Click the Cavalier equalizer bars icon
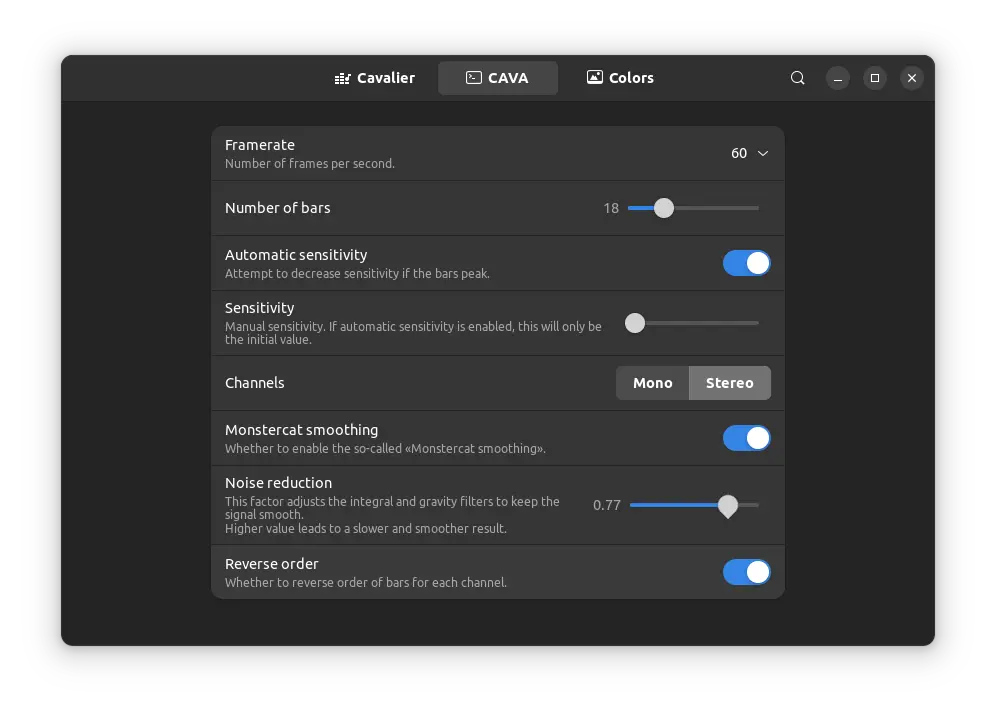 pyautogui.click(x=342, y=78)
